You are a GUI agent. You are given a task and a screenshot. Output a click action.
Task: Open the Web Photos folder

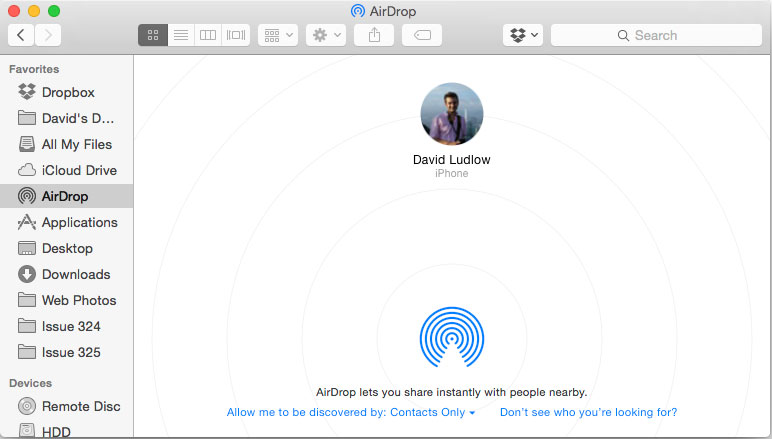click(x=66, y=300)
